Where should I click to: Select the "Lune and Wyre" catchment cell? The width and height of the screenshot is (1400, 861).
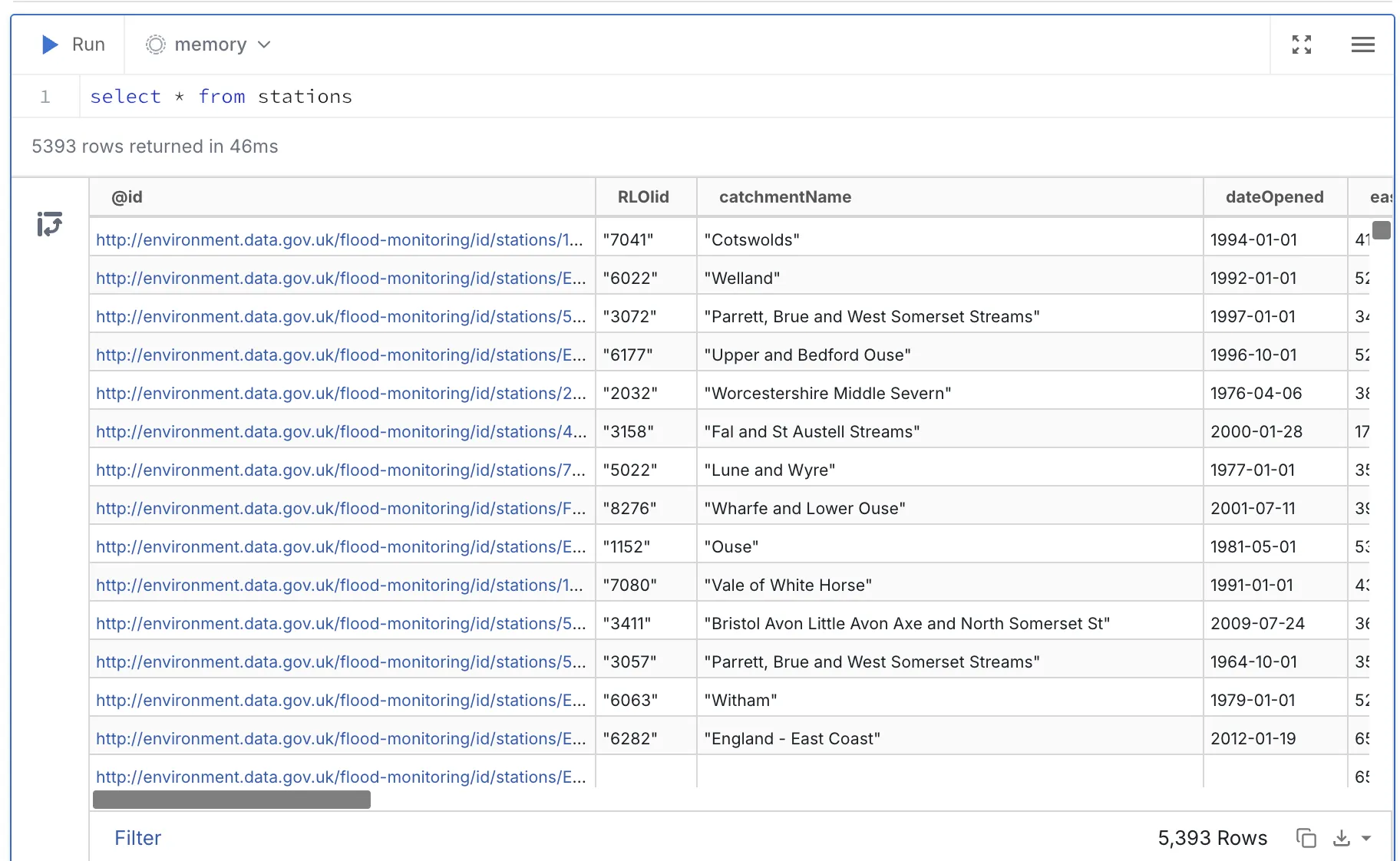[769, 470]
